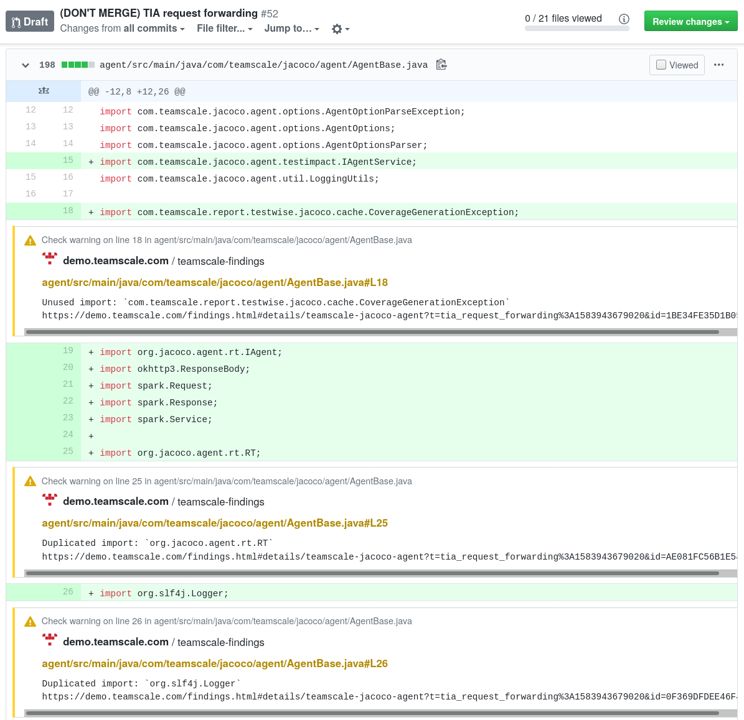Viewport: 744px width, 720px height.
Task: Open the 'Changes from all commits' dropdown
Action: [x=122, y=28]
